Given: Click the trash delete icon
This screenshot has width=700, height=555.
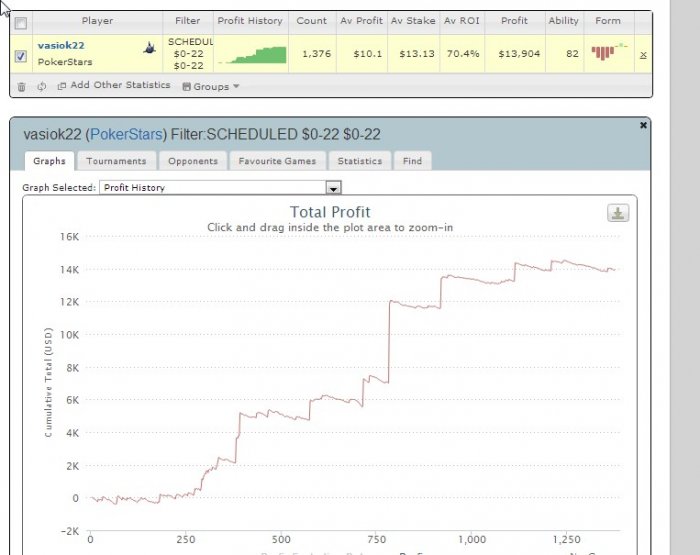Looking at the screenshot, I should pyautogui.click(x=21, y=87).
